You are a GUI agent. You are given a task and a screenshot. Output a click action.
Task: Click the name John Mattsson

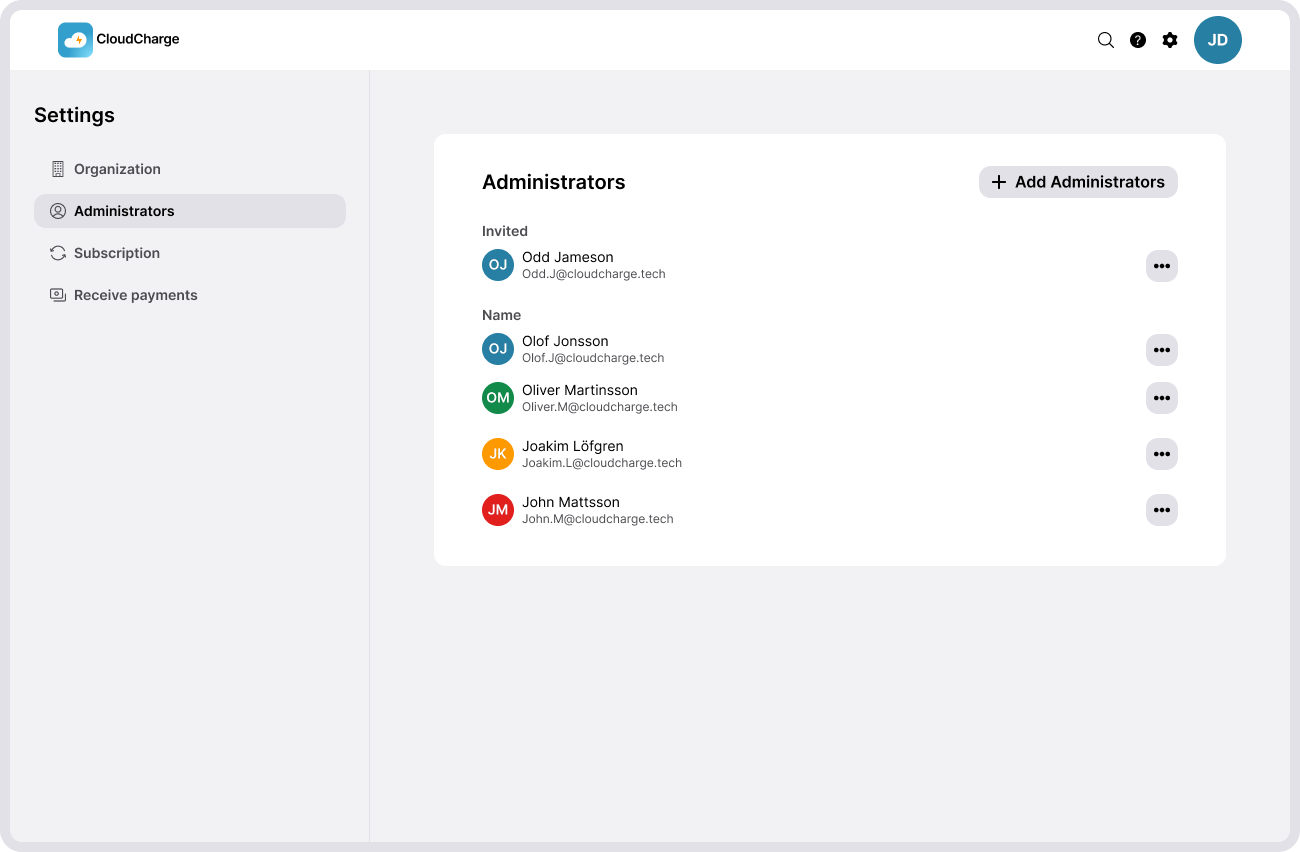(571, 502)
